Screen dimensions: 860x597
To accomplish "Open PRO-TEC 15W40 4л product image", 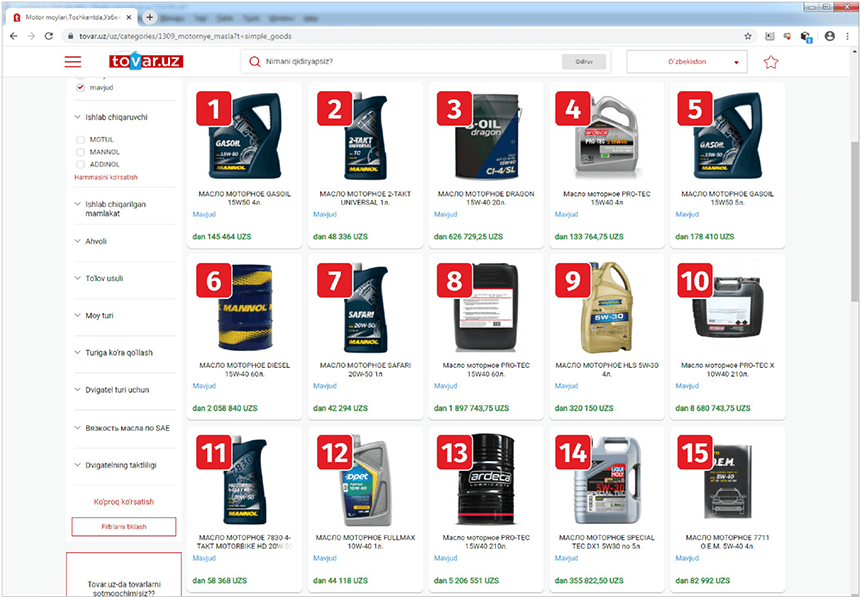I will (x=607, y=136).
